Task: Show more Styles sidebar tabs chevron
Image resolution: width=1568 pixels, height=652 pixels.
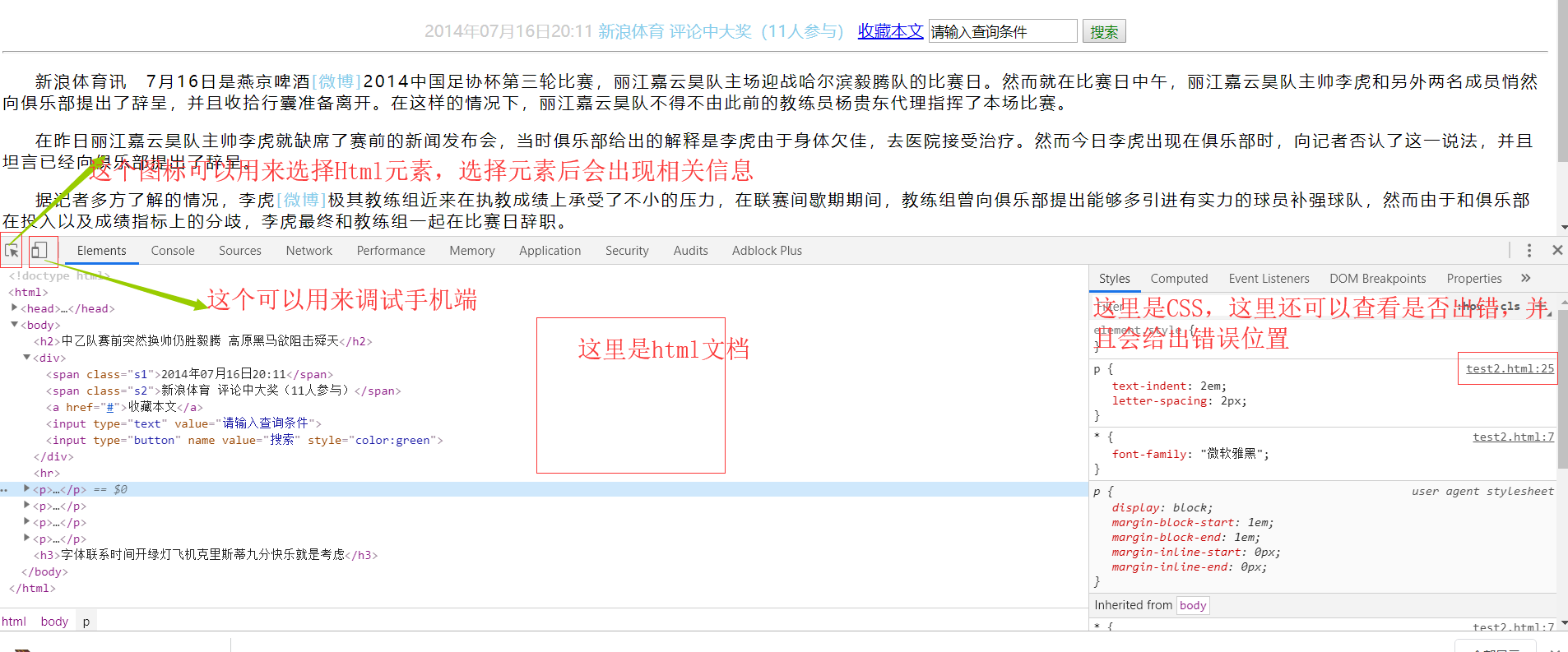Action: [1526, 279]
